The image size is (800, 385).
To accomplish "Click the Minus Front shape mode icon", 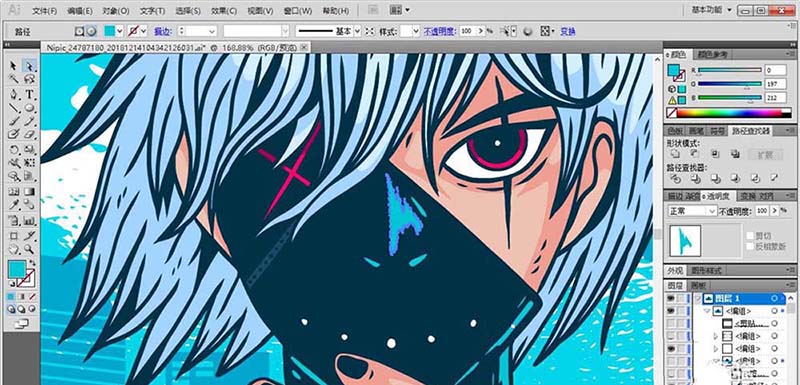I will click(x=694, y=153).
